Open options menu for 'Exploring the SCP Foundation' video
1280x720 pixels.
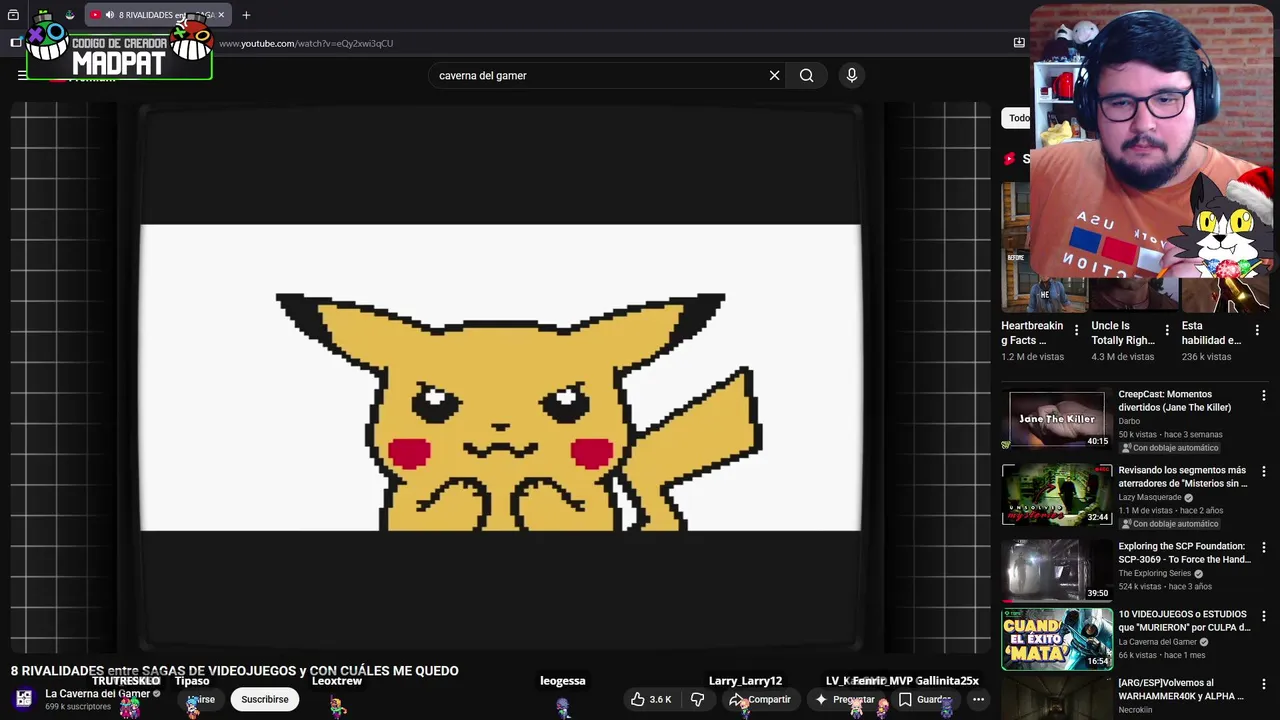(1263, 548)
